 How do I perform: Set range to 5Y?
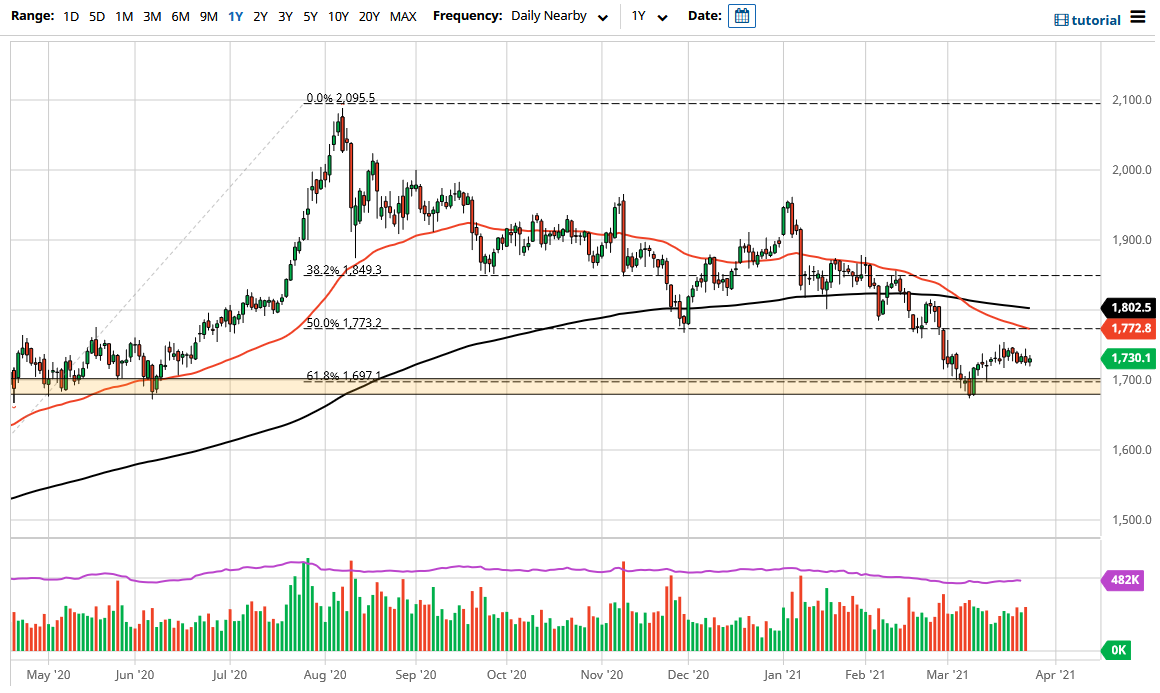(x=311, y=16)
